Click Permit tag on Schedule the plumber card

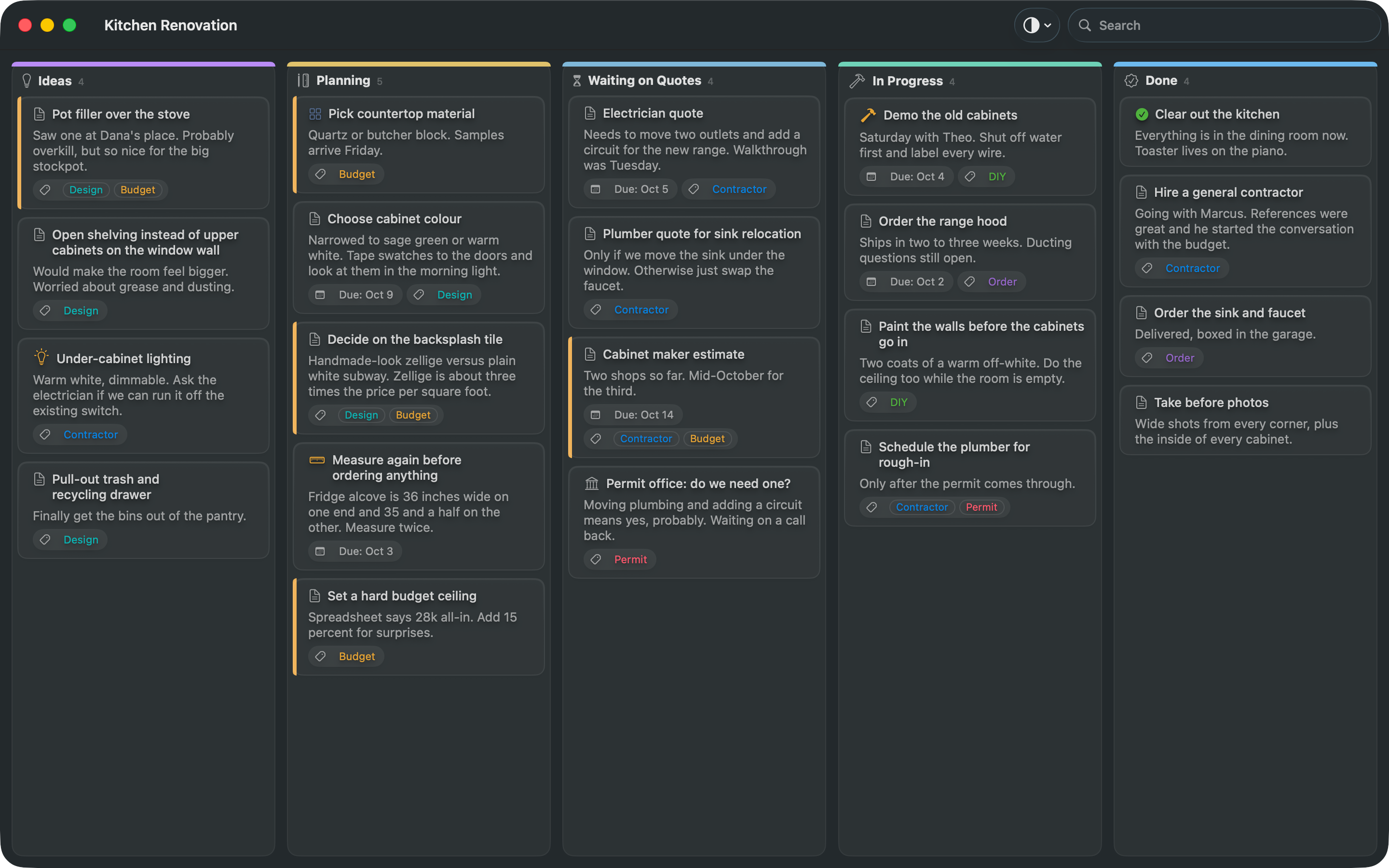[x=981, y=507]
